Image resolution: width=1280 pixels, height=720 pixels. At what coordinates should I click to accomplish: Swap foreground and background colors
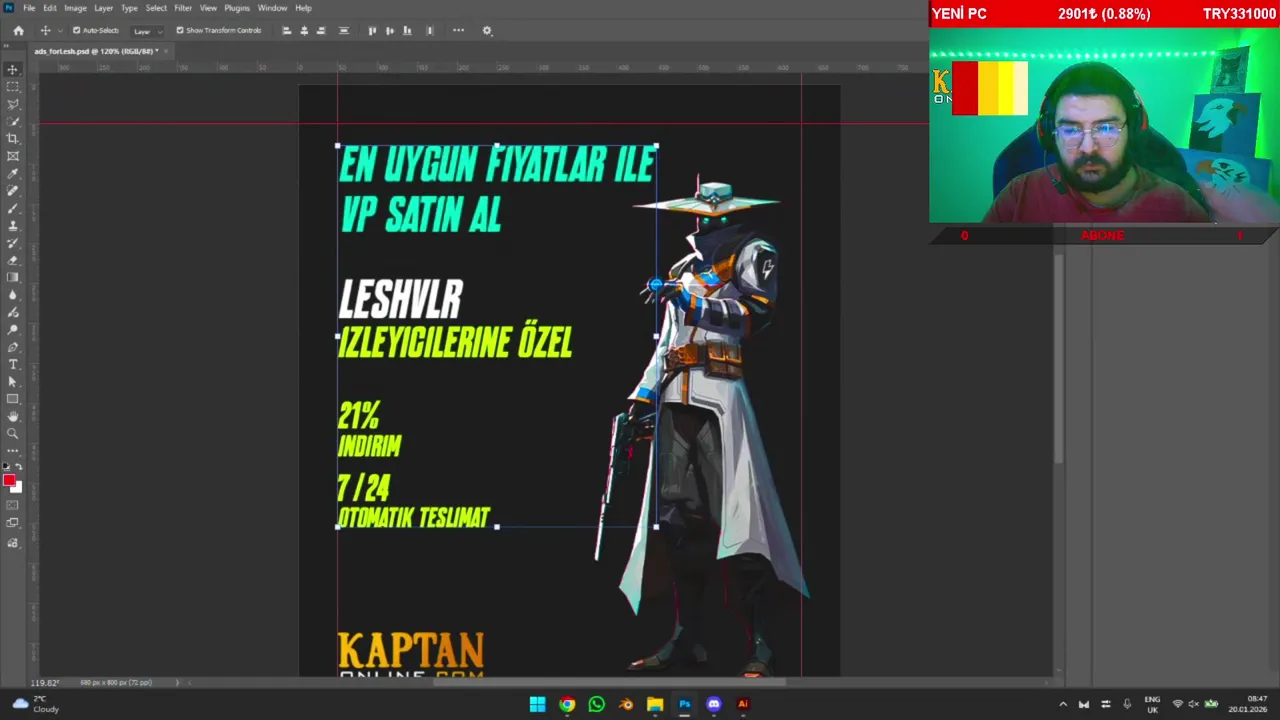pos(18,467)
